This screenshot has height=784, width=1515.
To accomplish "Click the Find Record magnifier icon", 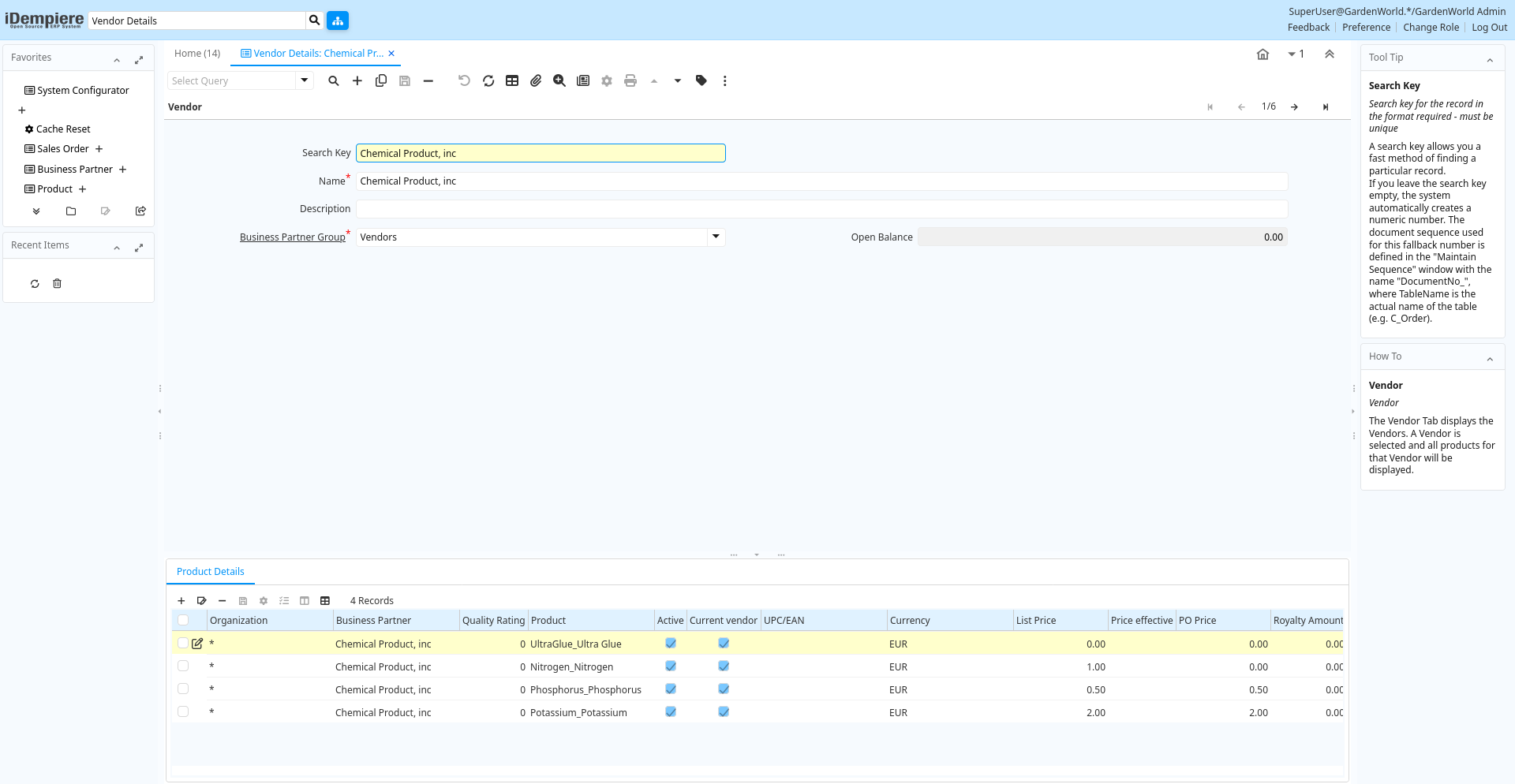I will pyautogui.click(x=334, y=80).
